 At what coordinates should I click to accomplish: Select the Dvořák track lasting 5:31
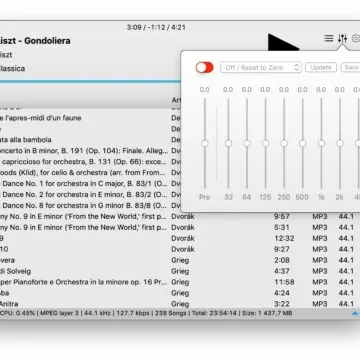click(180, 227)
